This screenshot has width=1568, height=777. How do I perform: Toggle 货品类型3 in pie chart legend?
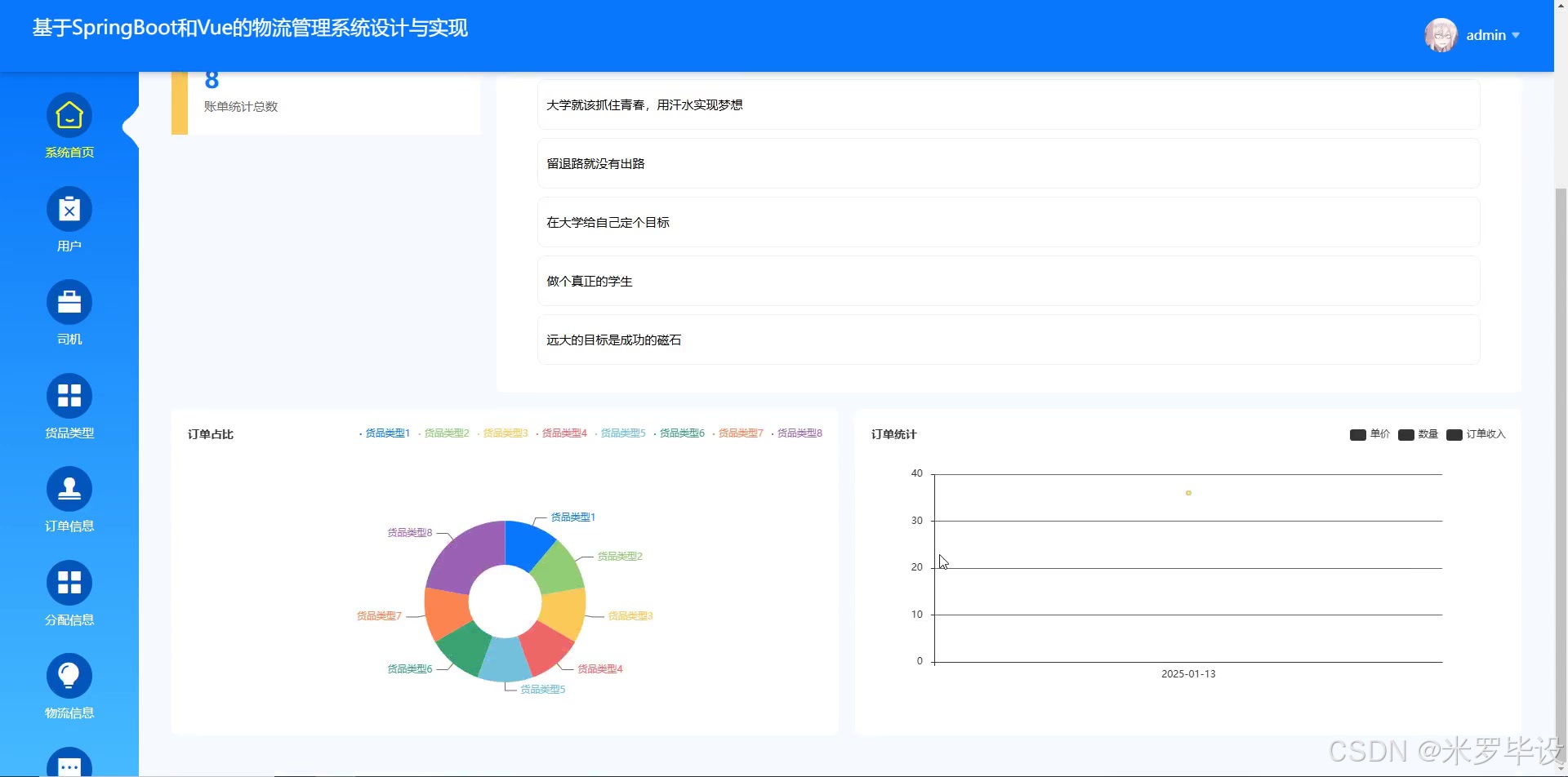(x=502, y=433)
